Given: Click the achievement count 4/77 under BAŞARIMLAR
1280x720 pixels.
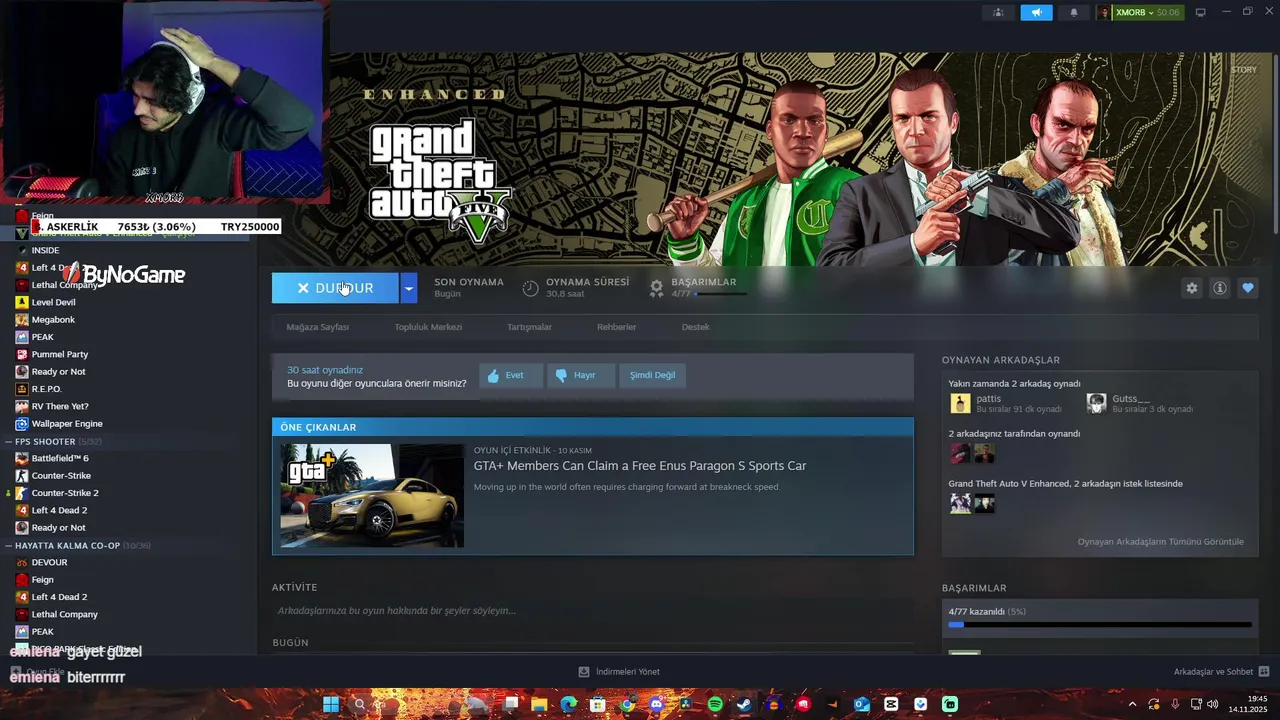Looking at the screenshot, I should coord(680,294).
